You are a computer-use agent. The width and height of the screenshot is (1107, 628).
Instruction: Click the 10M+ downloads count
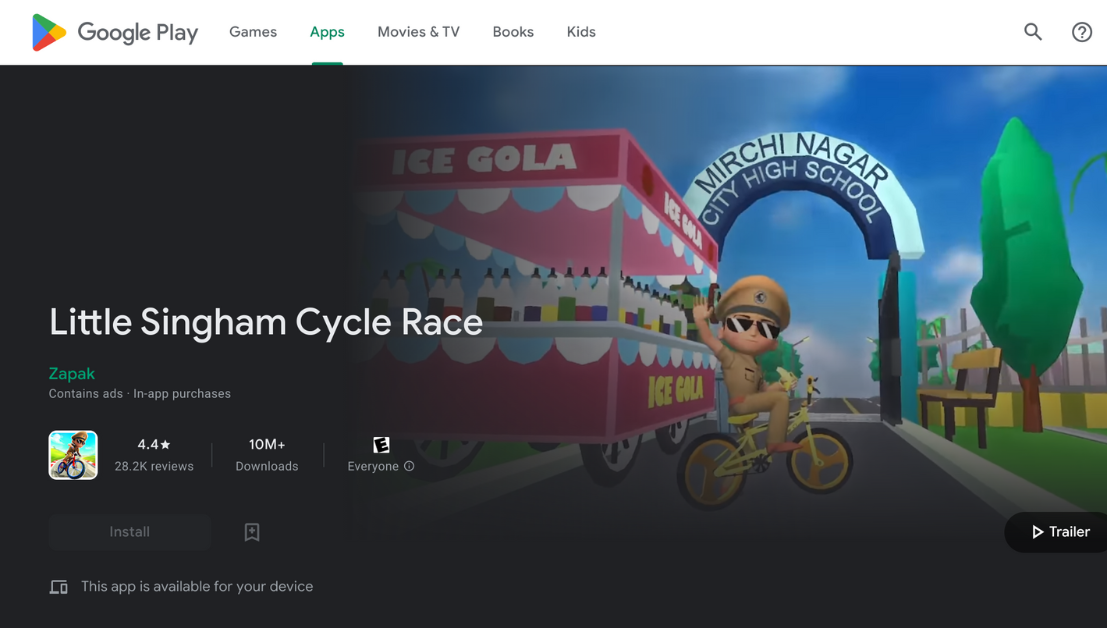pos(267,445)
